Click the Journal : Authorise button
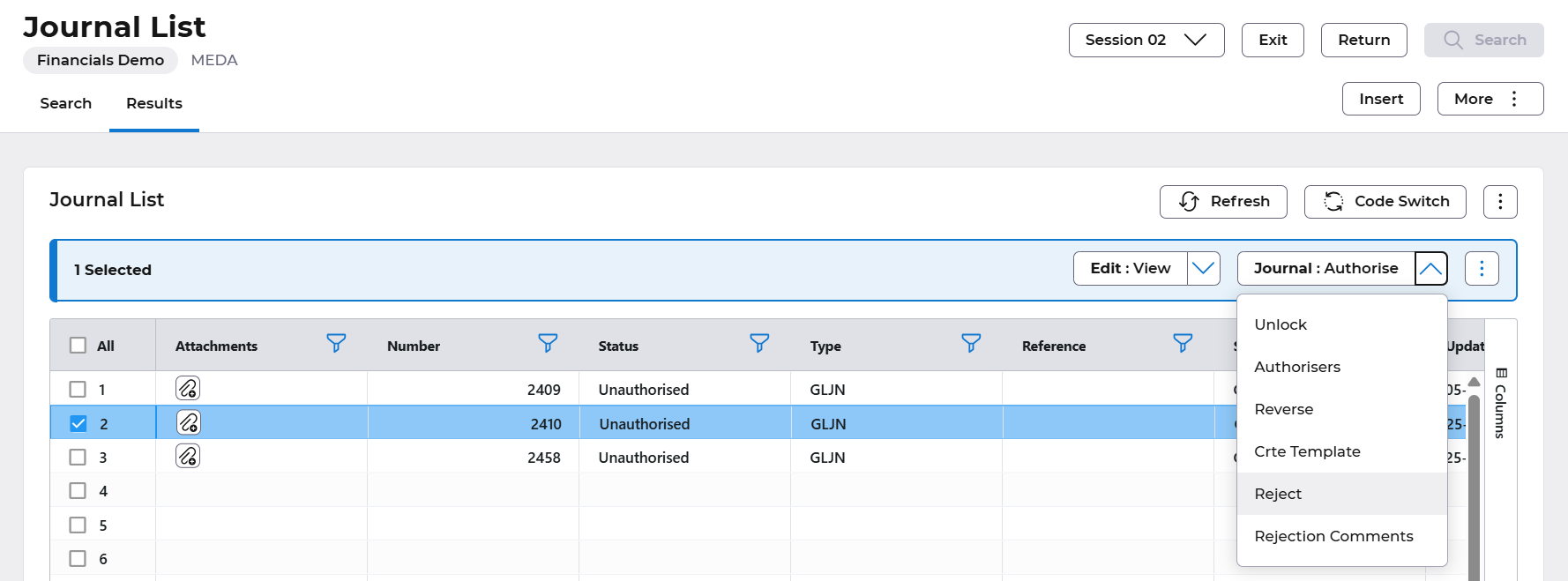1568x581 pixels. coord(1325,269)
